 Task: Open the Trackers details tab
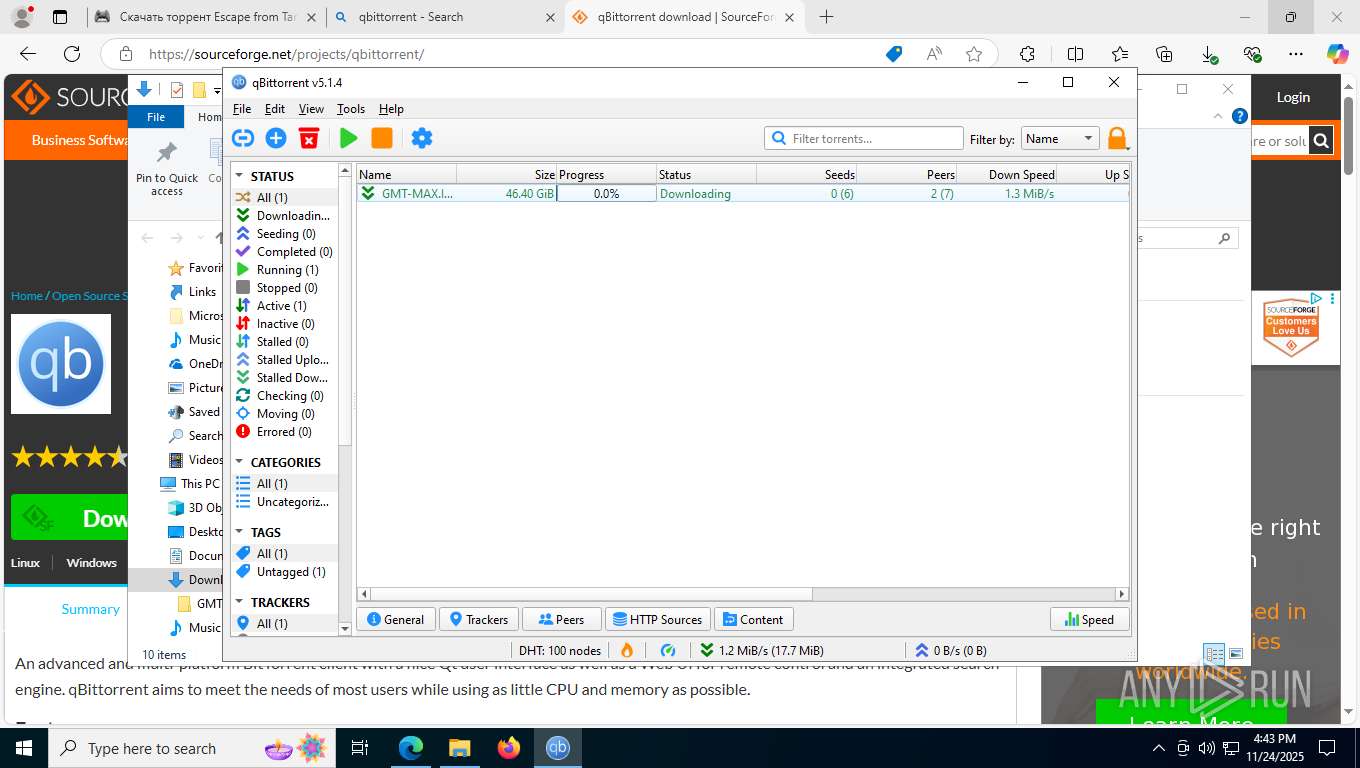click(x=480, y=620)
